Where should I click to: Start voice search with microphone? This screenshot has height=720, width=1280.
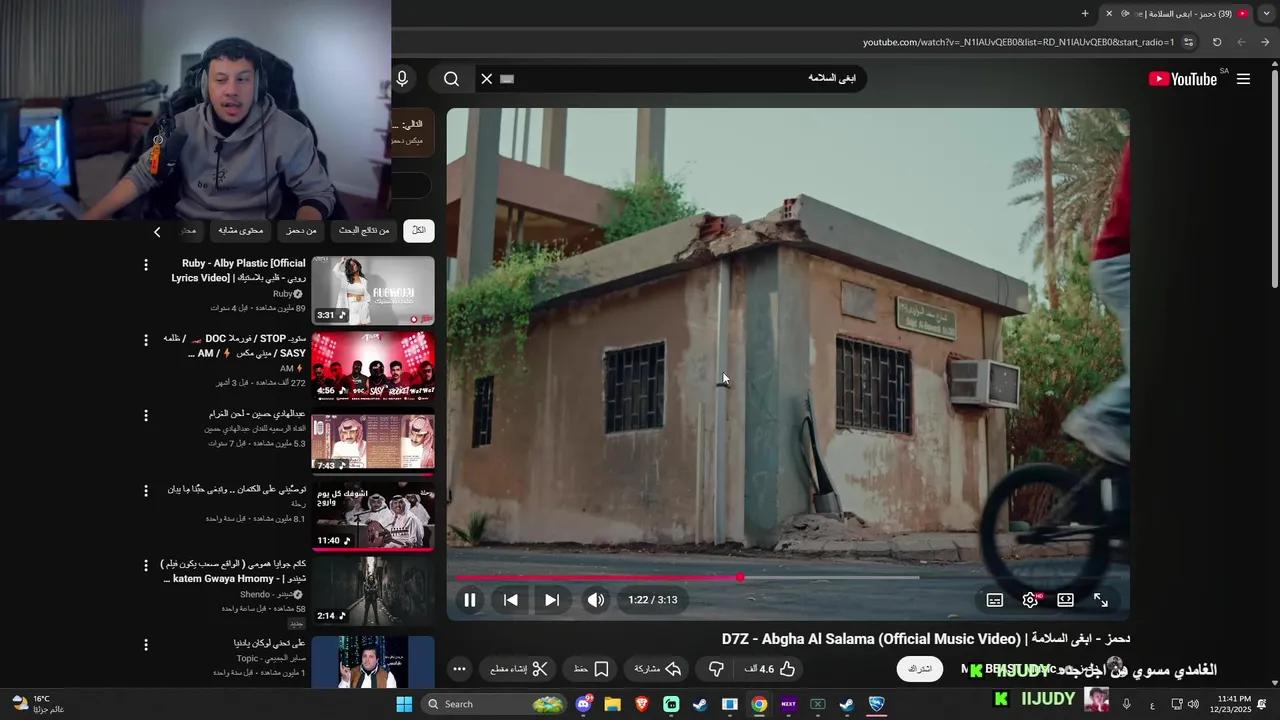[402, 79]
